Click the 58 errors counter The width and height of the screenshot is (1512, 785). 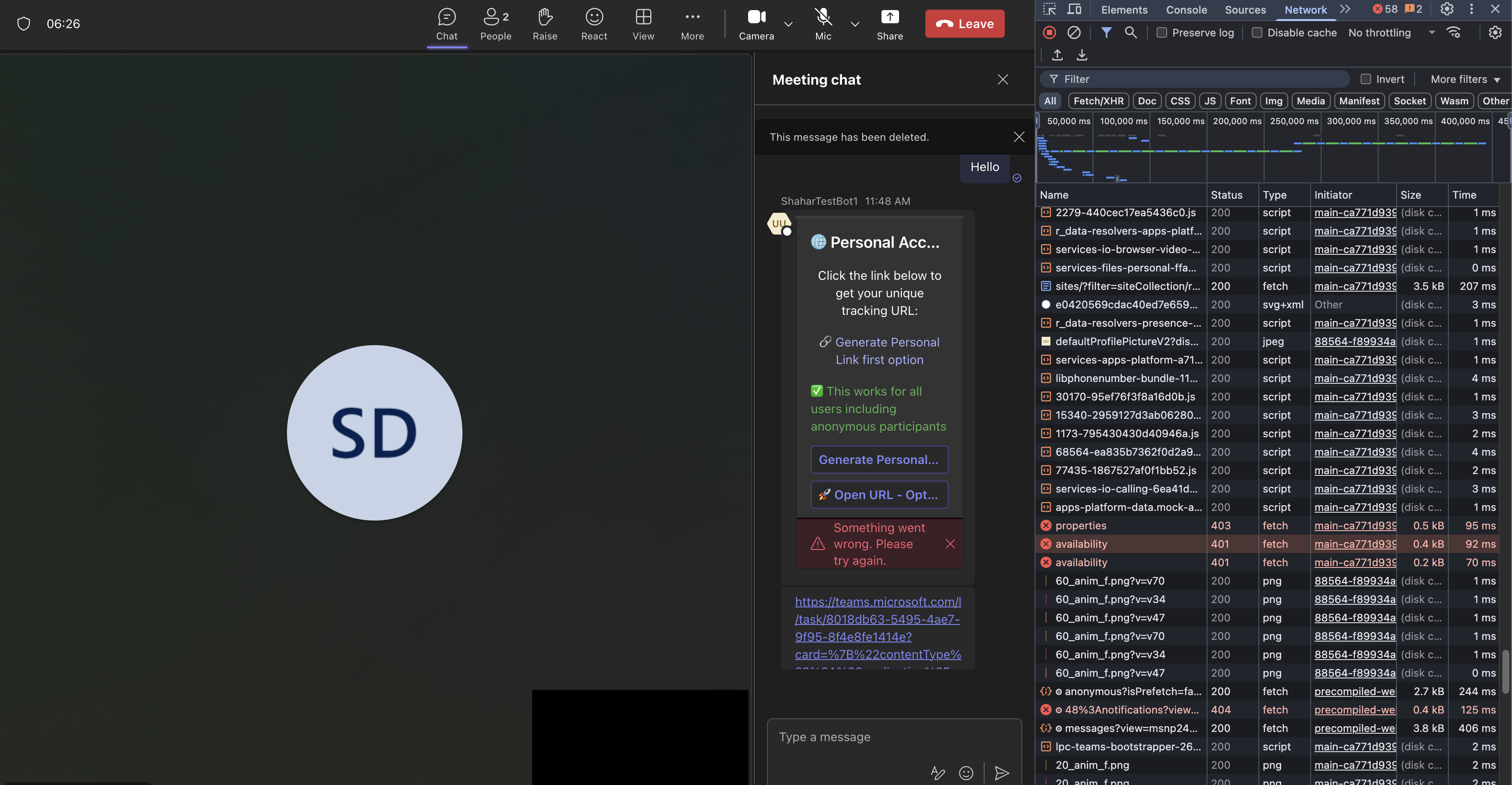click(1386, 9)
